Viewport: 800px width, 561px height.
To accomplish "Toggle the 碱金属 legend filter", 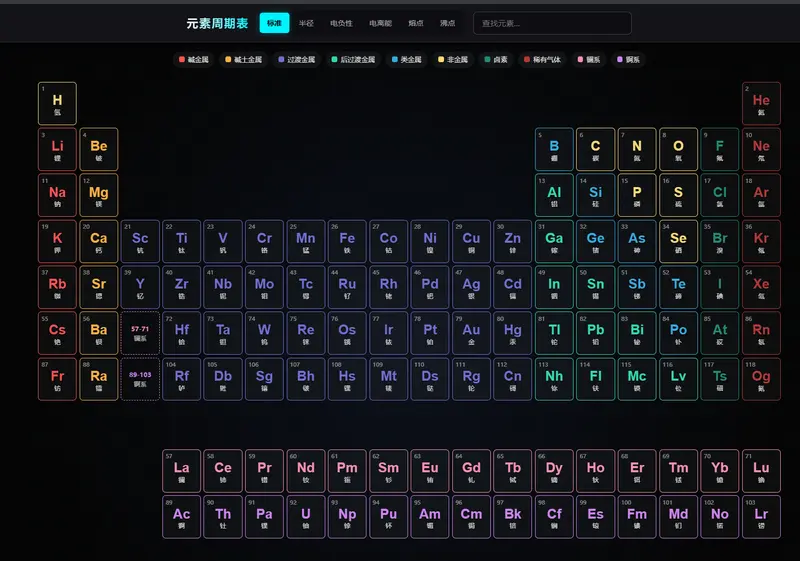I will click(193, 60).
